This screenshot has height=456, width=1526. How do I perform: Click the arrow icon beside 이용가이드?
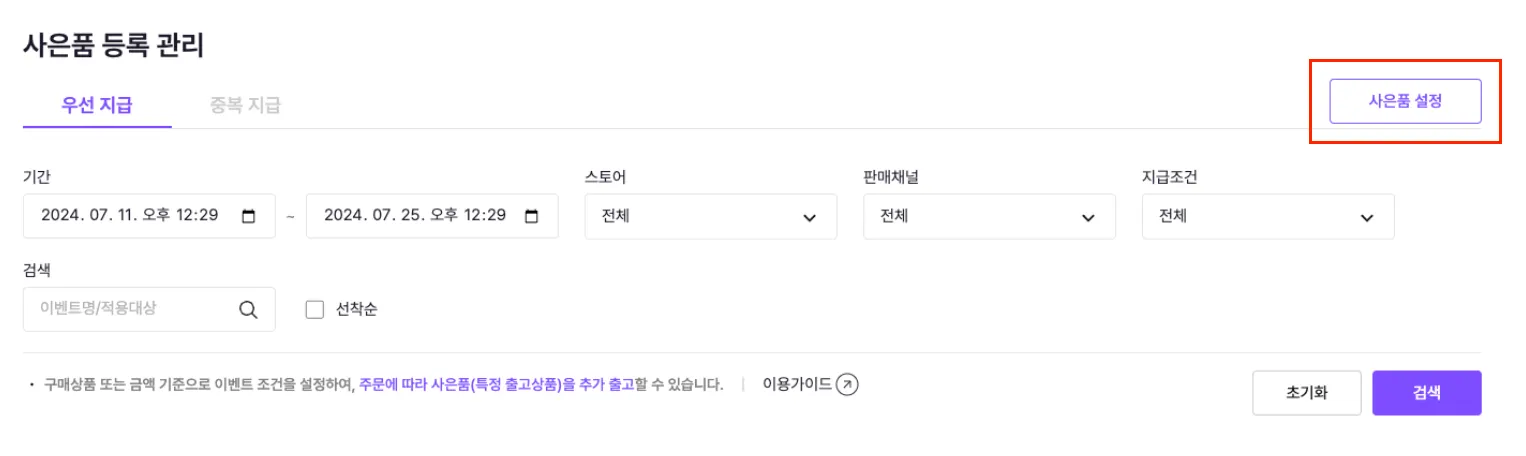847,384
